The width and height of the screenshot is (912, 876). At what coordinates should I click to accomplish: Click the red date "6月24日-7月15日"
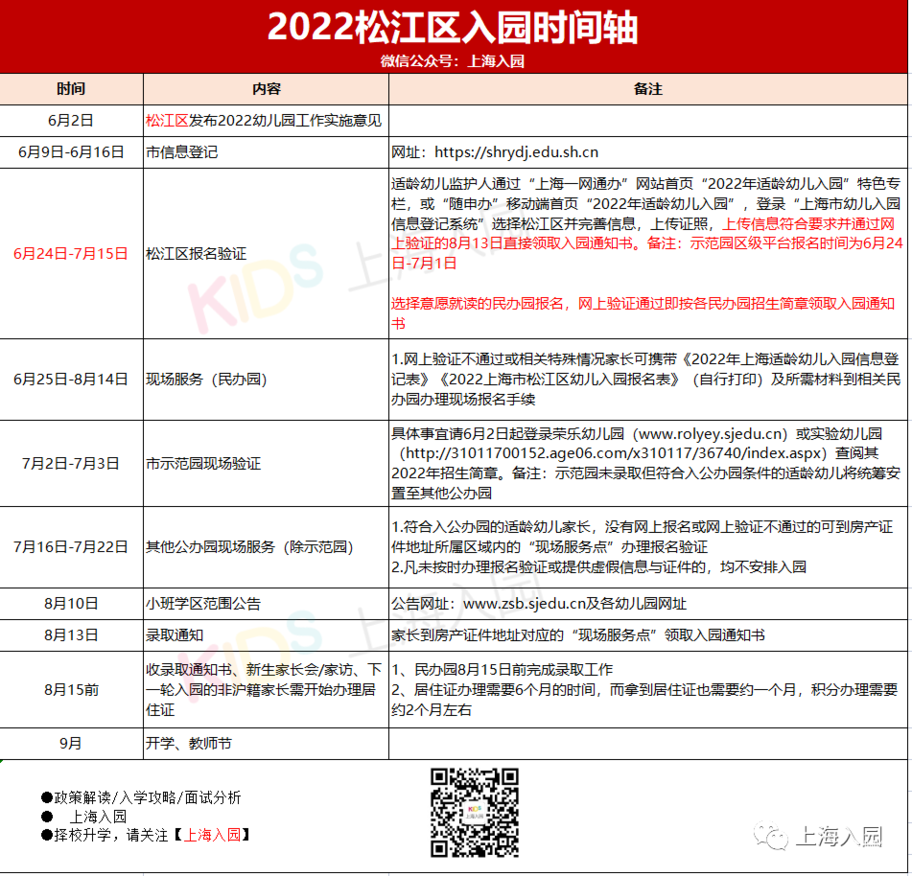pyautogui.click(x=71, y=254)
